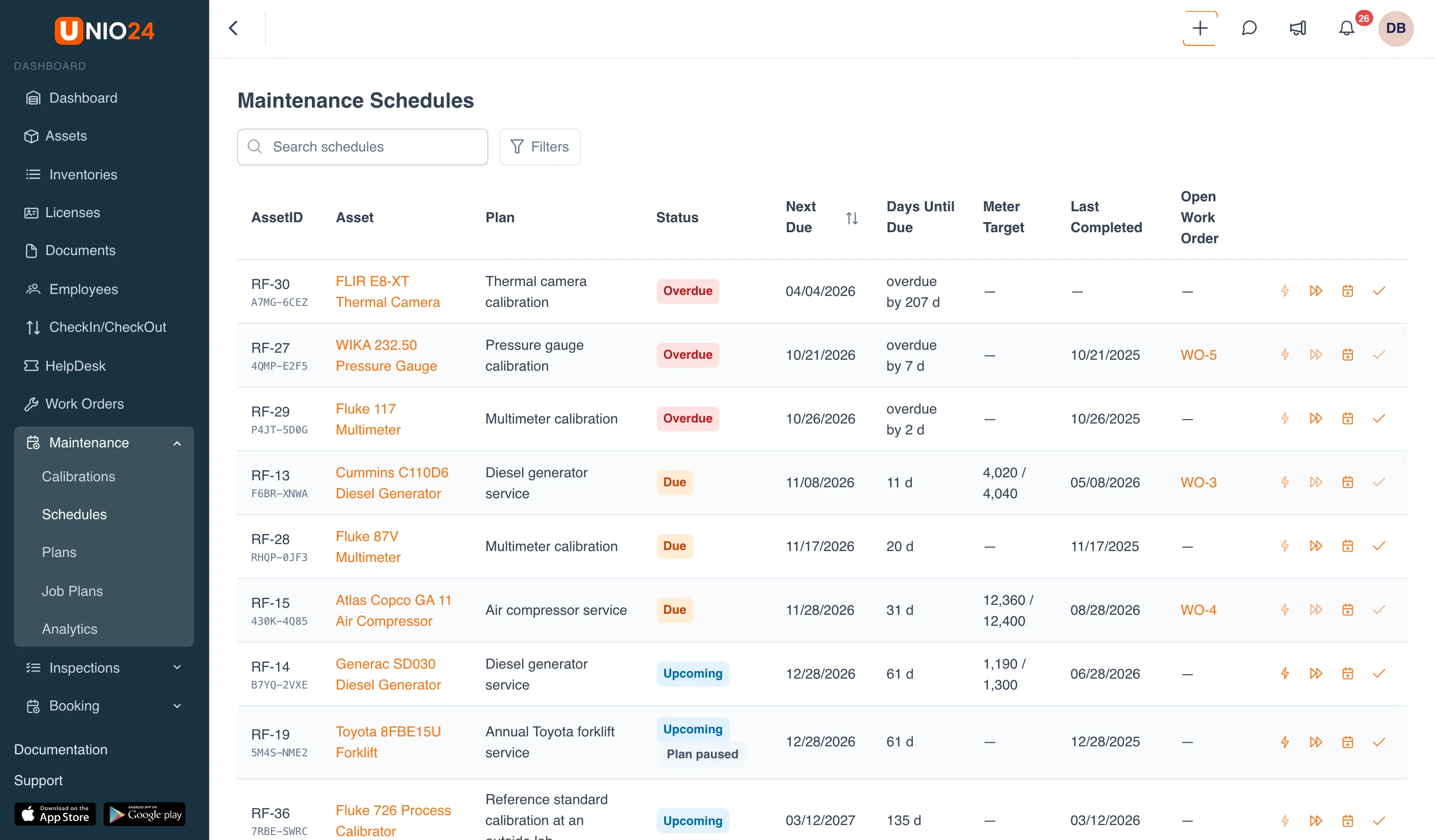Click the lightning icon for RF-14 row
Viewport: 1435px width, 840px height.
[1285, 674]
